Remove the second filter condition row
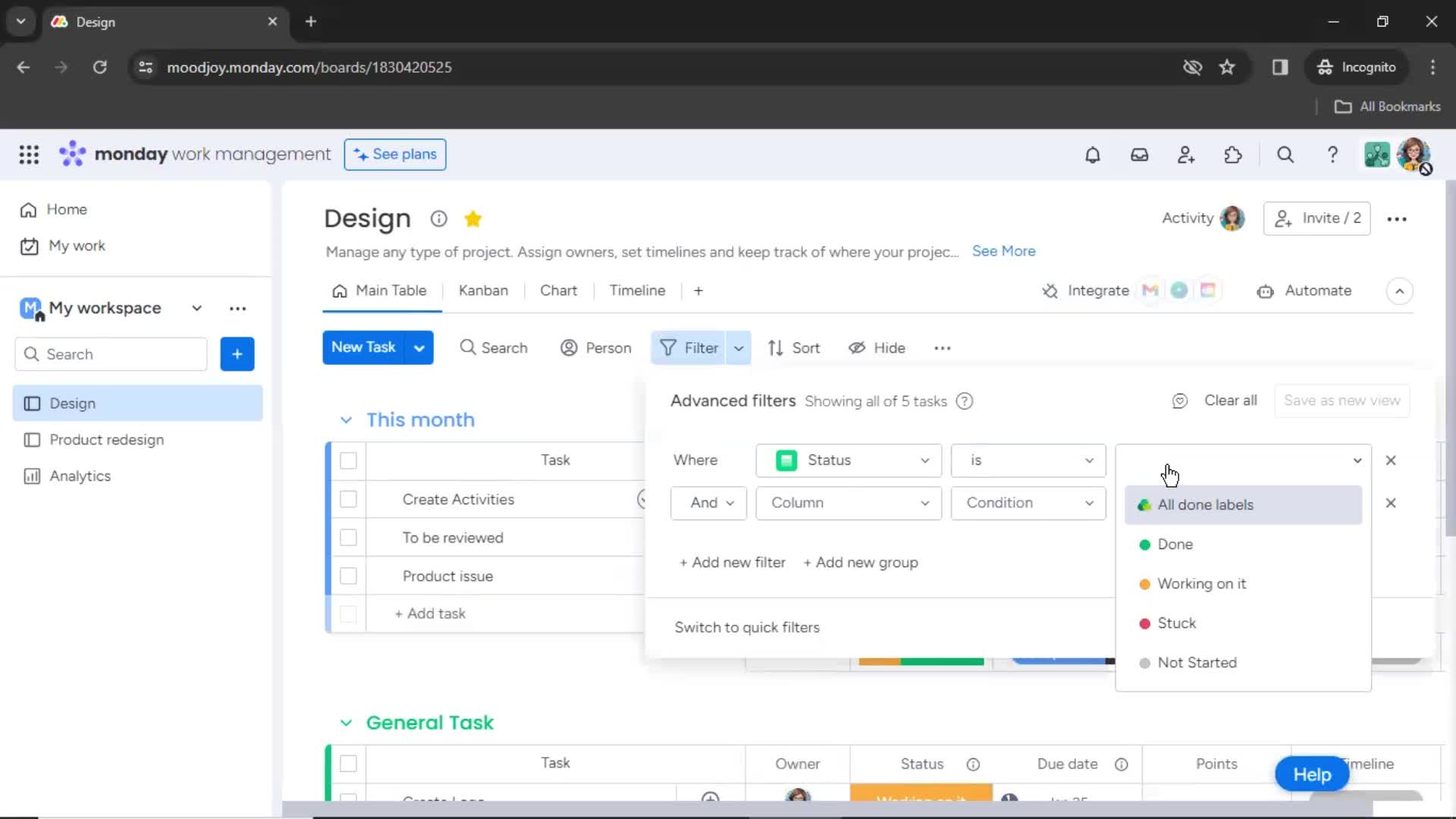The image size is (1456, 819). (1391, 503)
